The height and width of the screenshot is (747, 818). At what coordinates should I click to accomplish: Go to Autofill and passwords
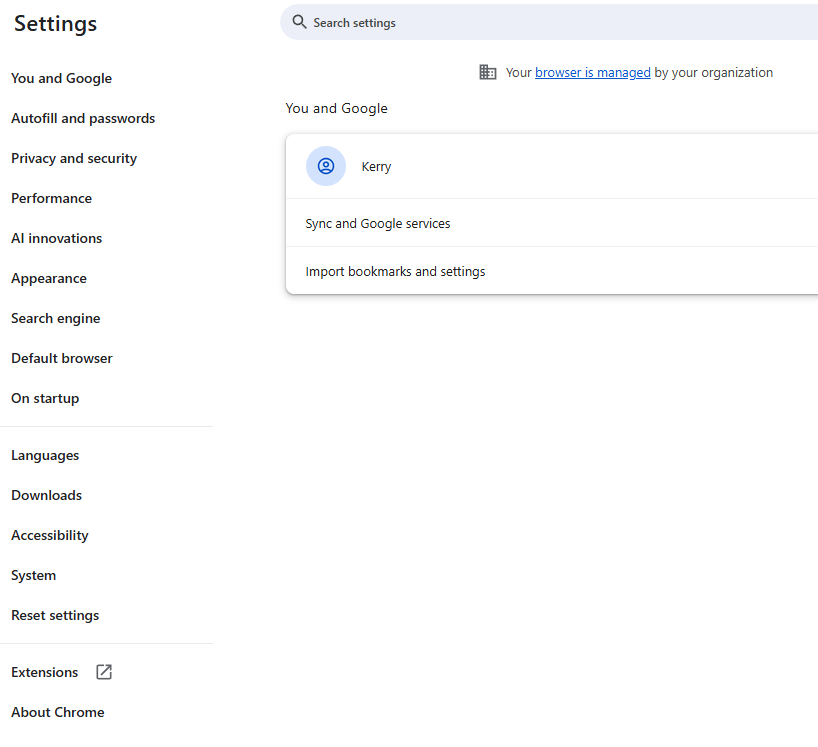[83, 118]
